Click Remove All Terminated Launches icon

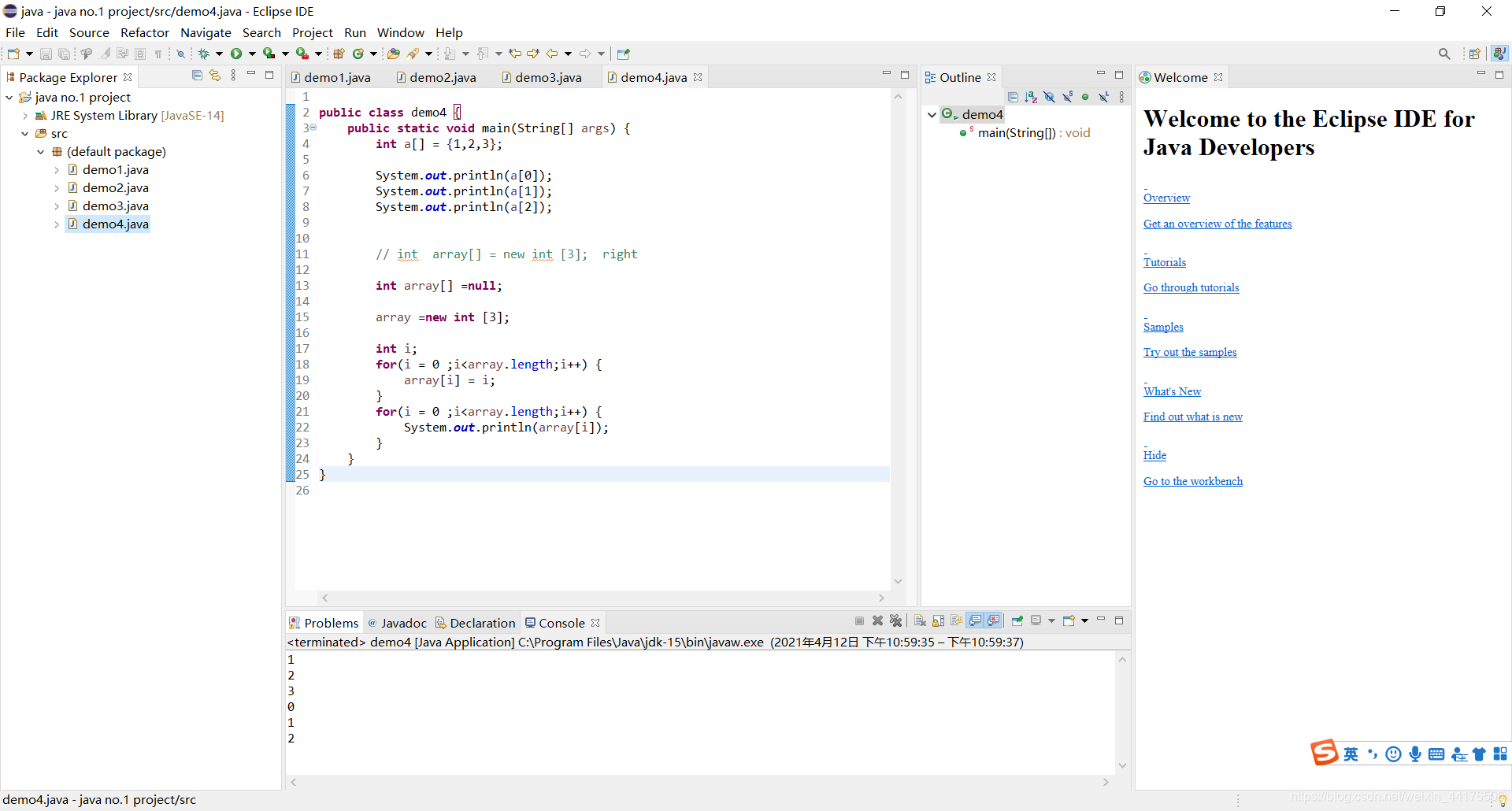point(895,620)
